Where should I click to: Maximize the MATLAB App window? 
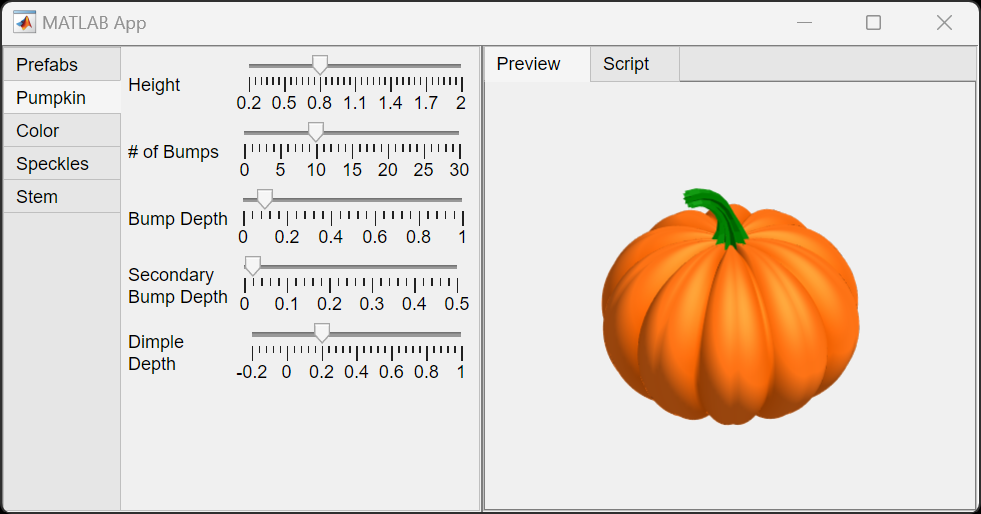[x=873, y=22]
